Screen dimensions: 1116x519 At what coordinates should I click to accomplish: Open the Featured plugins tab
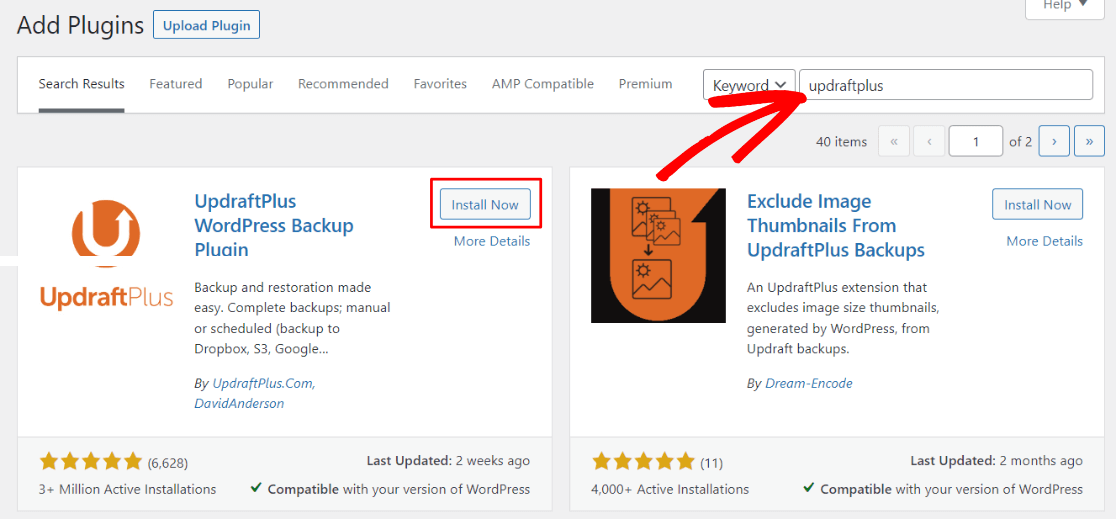(176, 84)
